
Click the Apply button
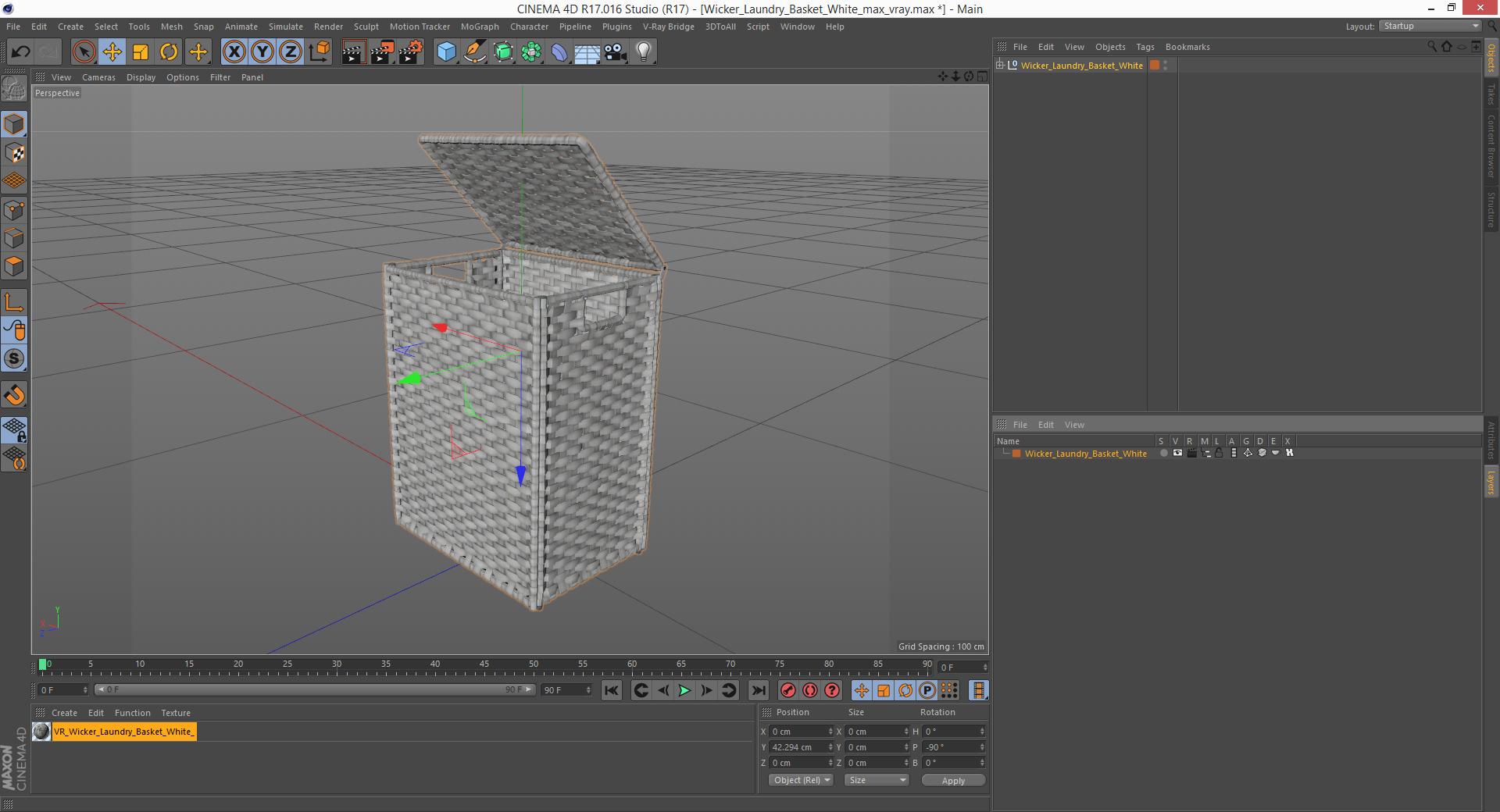[953, 780]
